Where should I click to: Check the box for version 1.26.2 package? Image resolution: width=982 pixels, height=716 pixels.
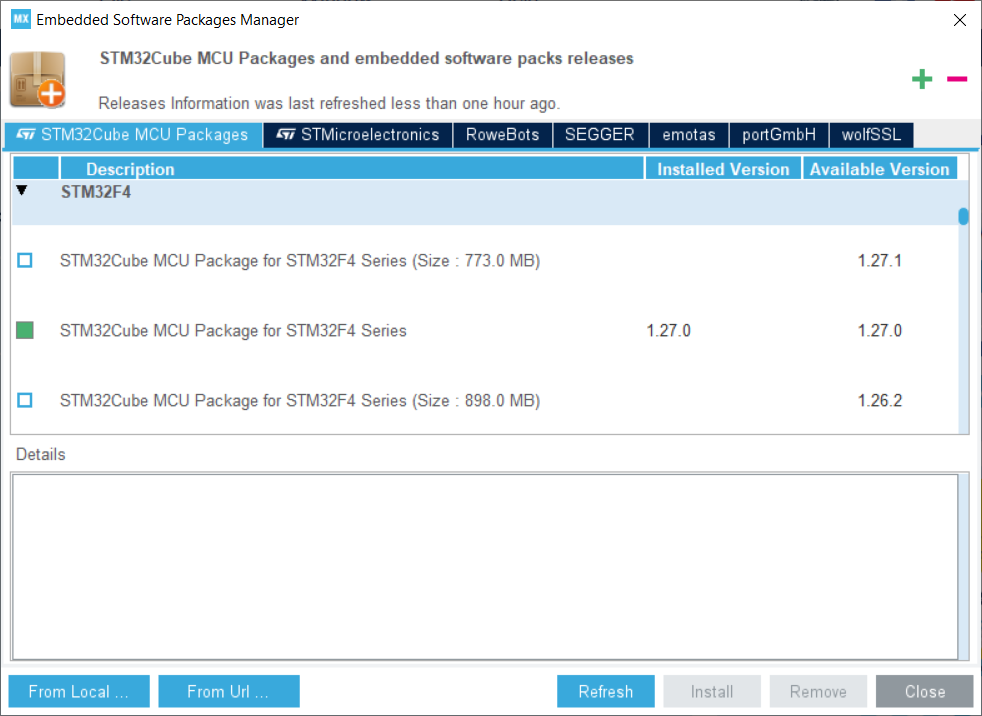point(25,400)
